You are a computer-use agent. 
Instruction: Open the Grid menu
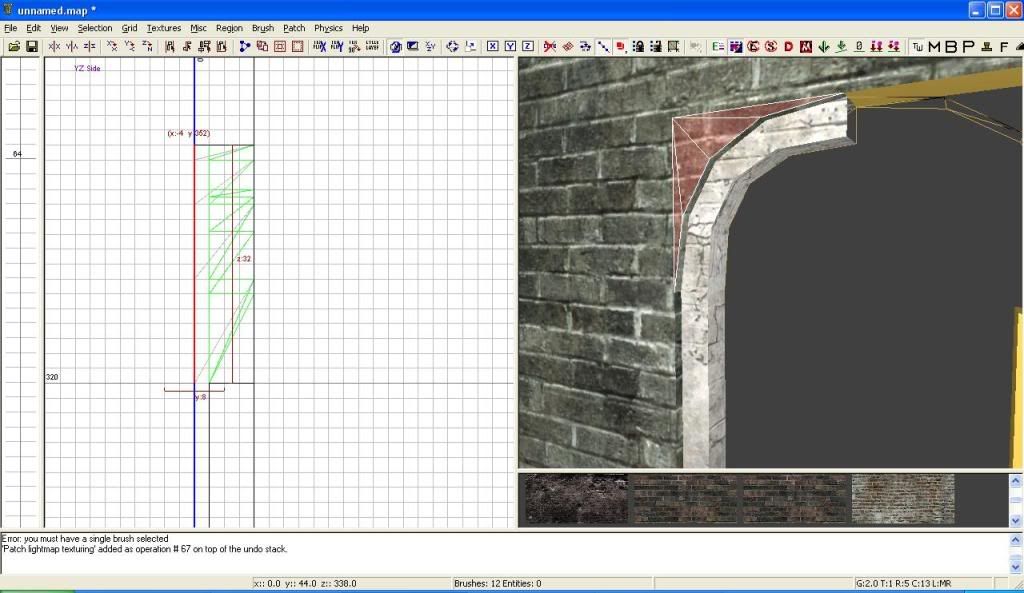[x=130, y=28]
